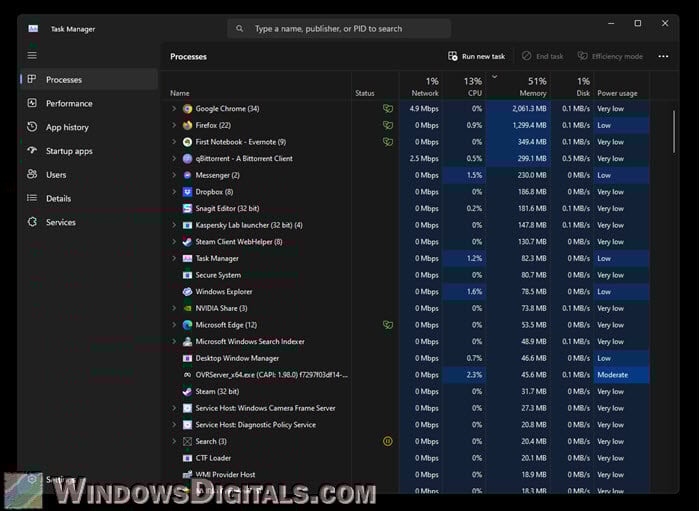Click the search magnifier icon

(x=240, y=29)
